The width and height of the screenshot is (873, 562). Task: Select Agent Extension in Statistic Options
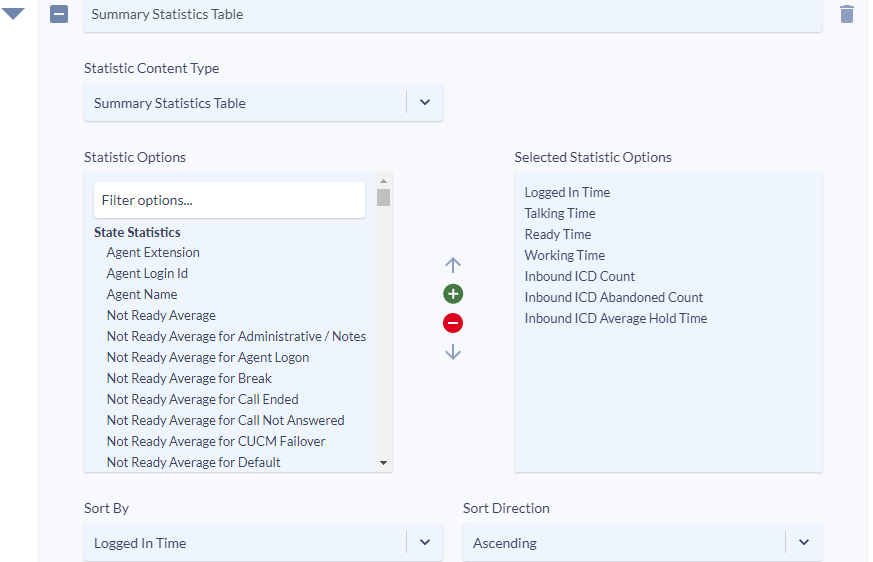[x=153, y=252]
